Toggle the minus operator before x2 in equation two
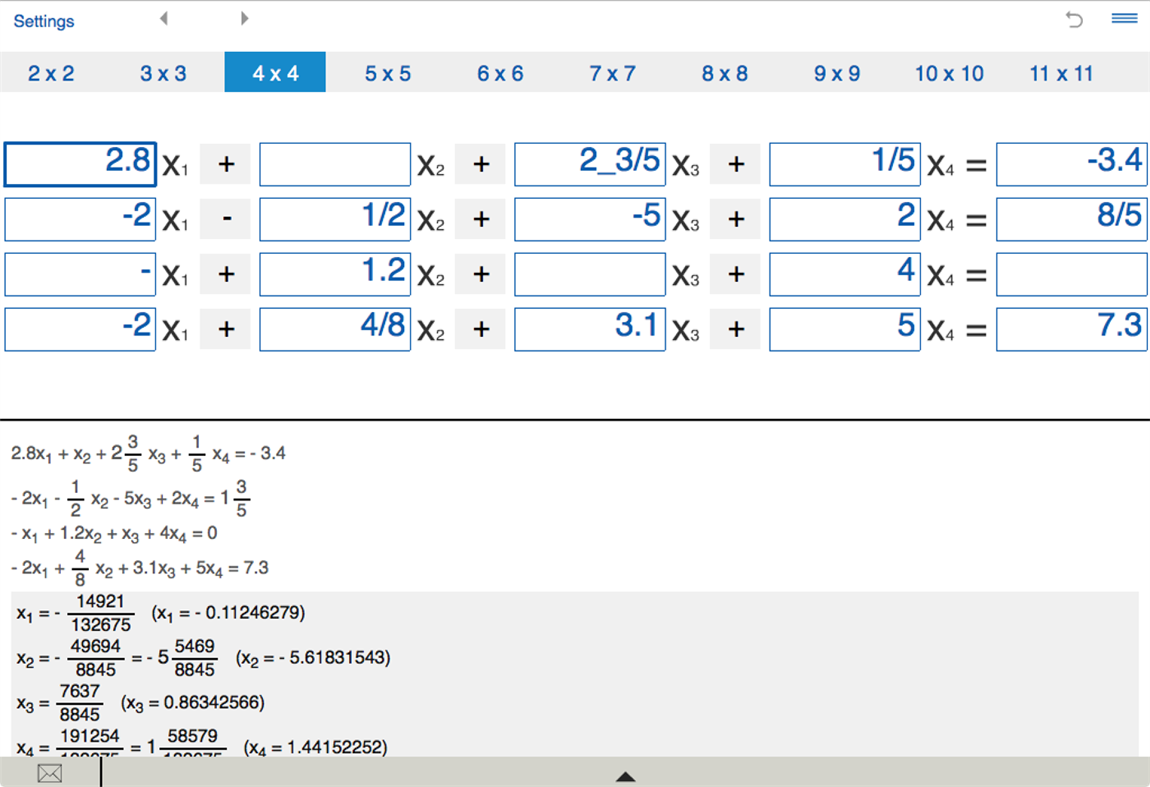 (x=225, y=219)
